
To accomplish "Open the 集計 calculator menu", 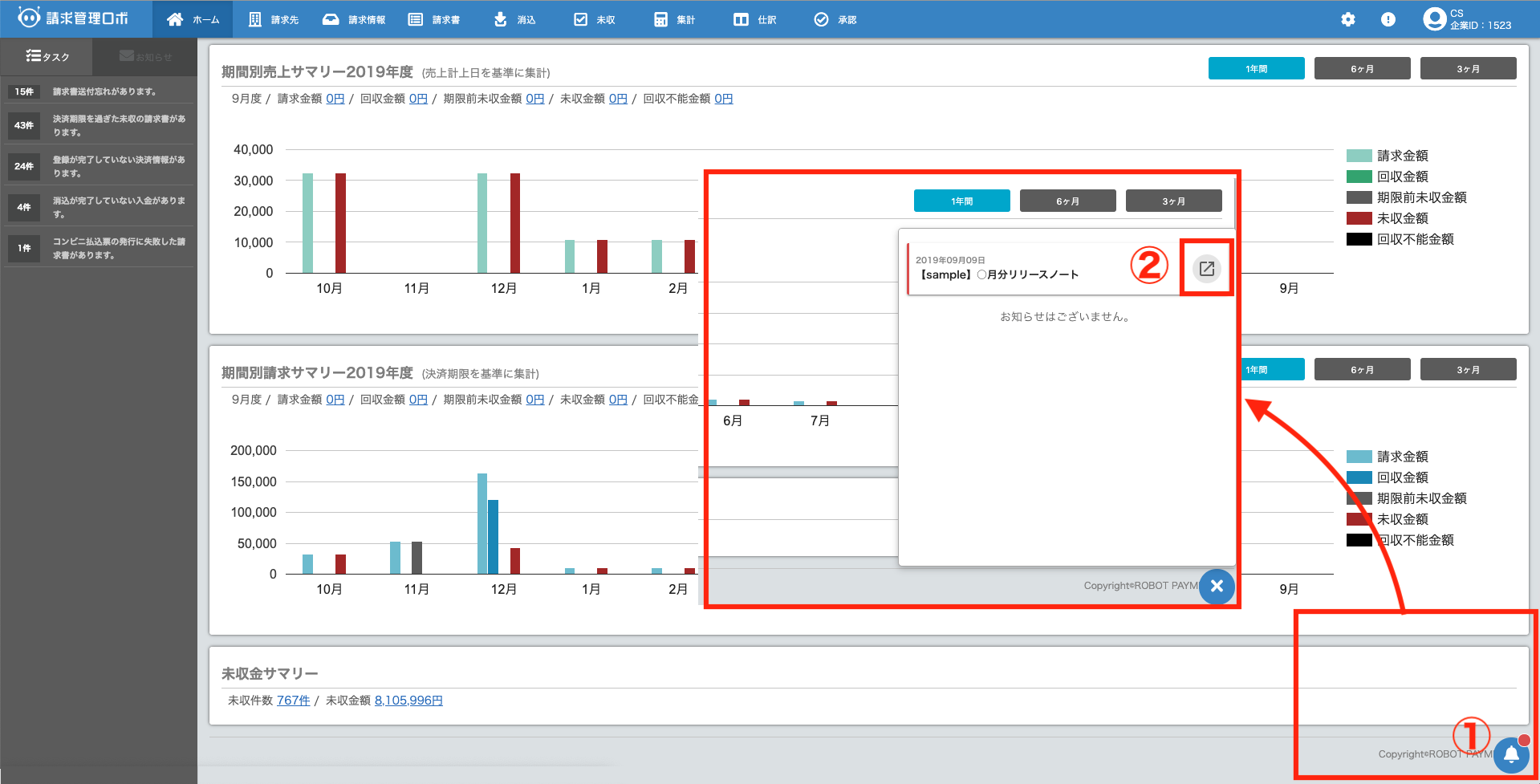I will point(674,19).
